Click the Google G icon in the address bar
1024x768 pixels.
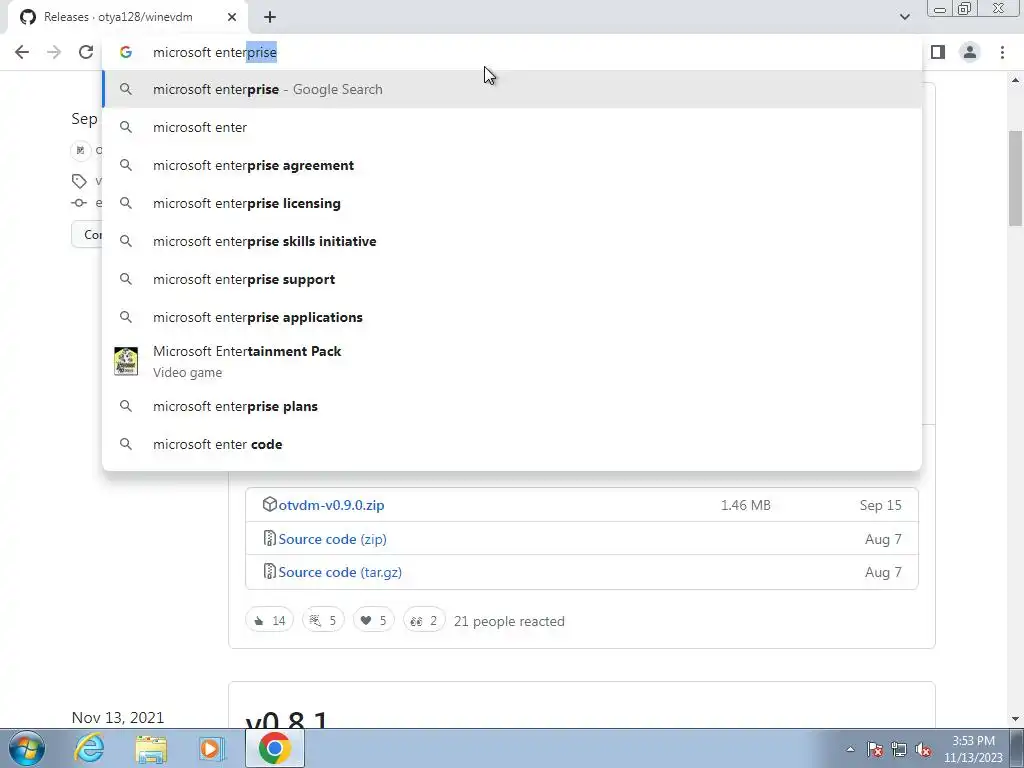126,52
